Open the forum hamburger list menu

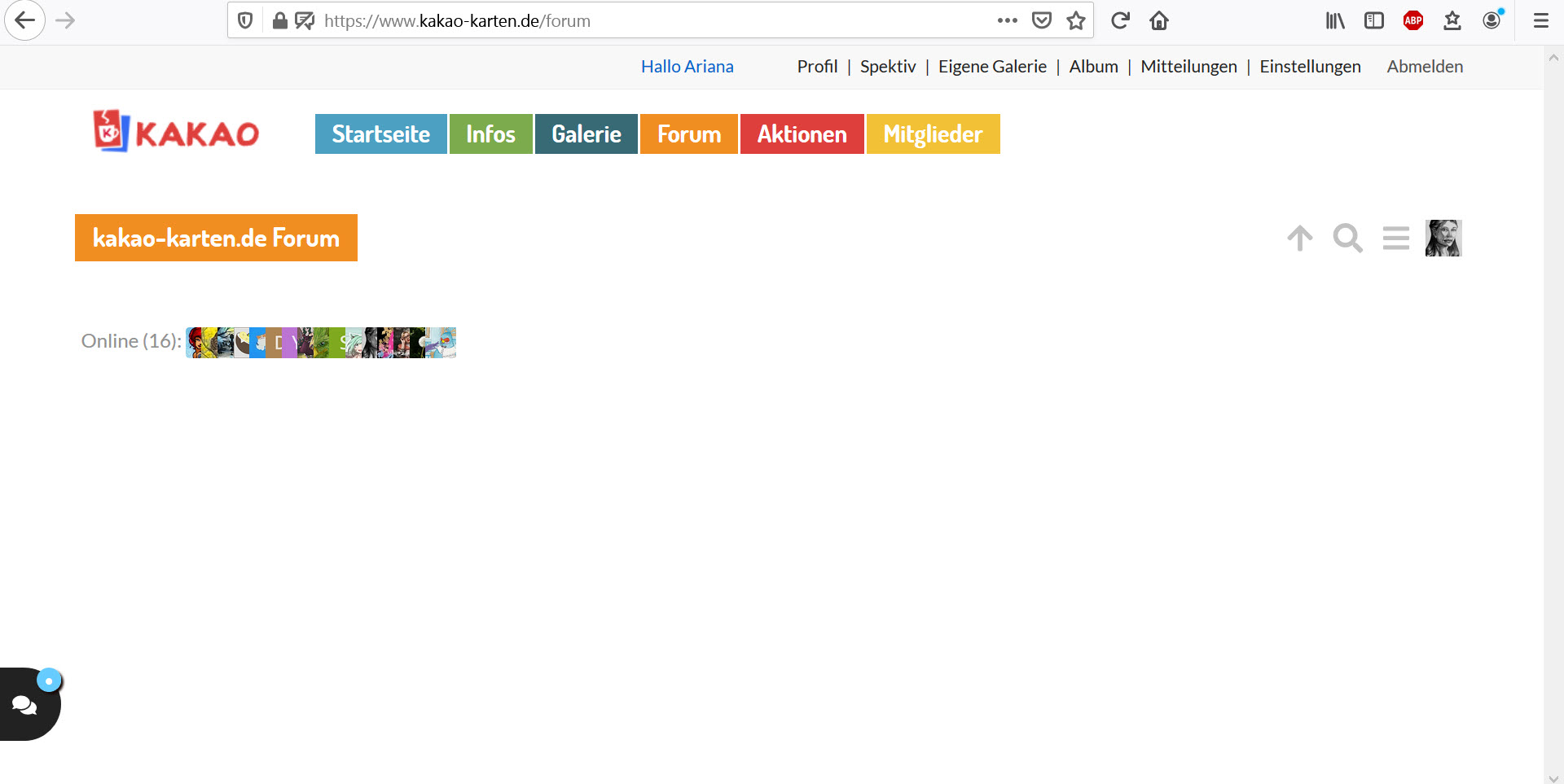pyautogui.click(x=1395, y=239)
